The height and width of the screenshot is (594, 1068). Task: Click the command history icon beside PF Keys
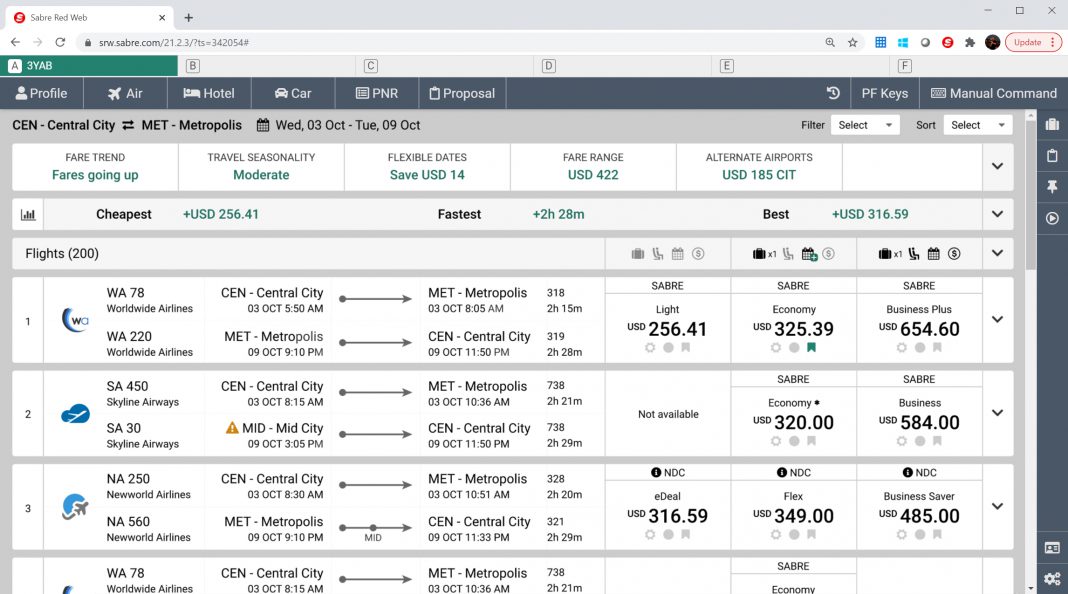pos(833,93)
